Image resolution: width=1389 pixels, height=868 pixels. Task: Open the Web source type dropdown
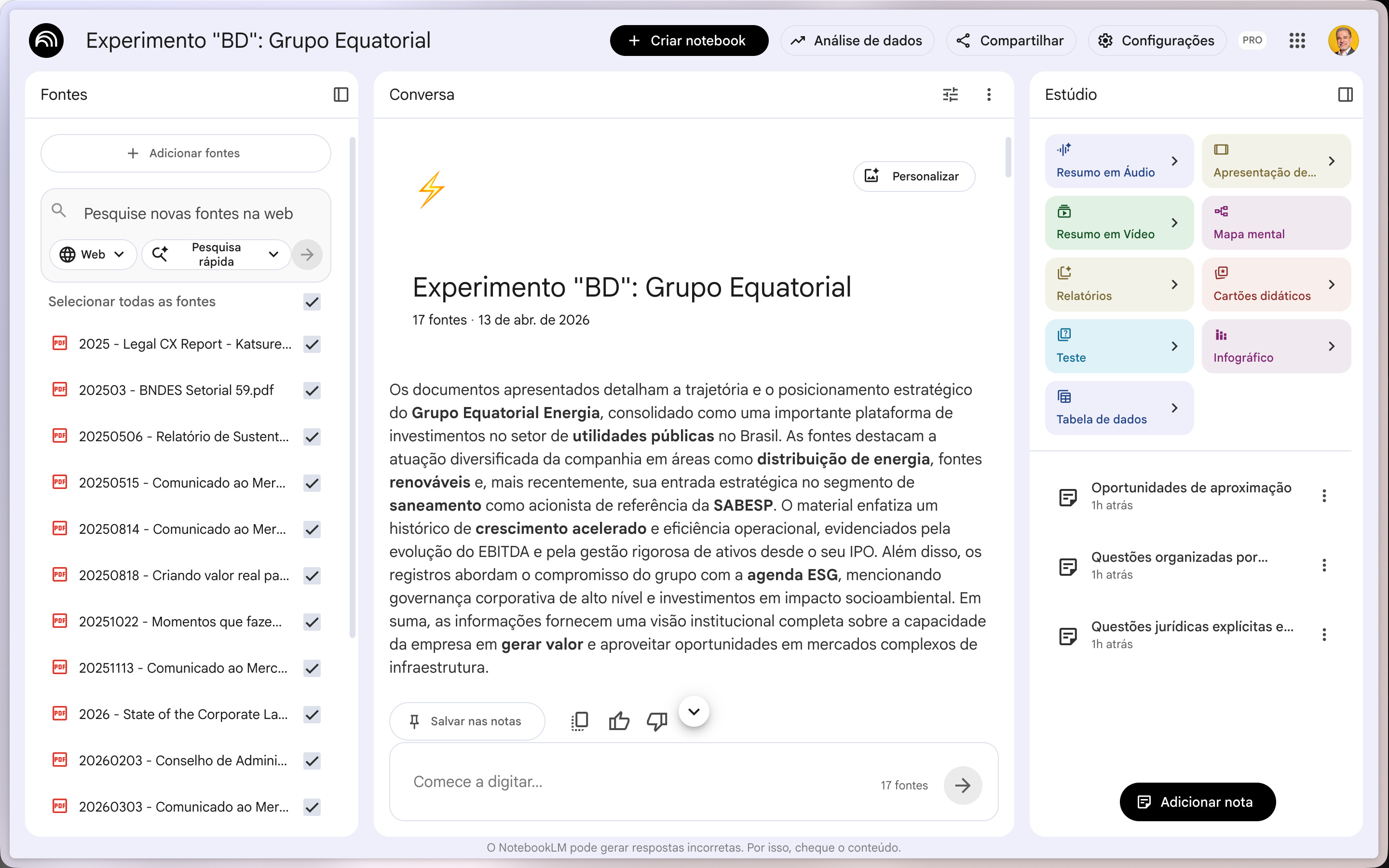[x=93, y=254]
